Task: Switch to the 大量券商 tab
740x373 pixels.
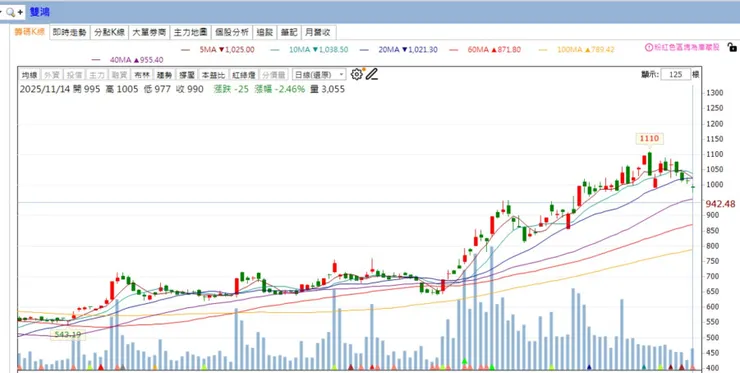Action: pos(149,32)
